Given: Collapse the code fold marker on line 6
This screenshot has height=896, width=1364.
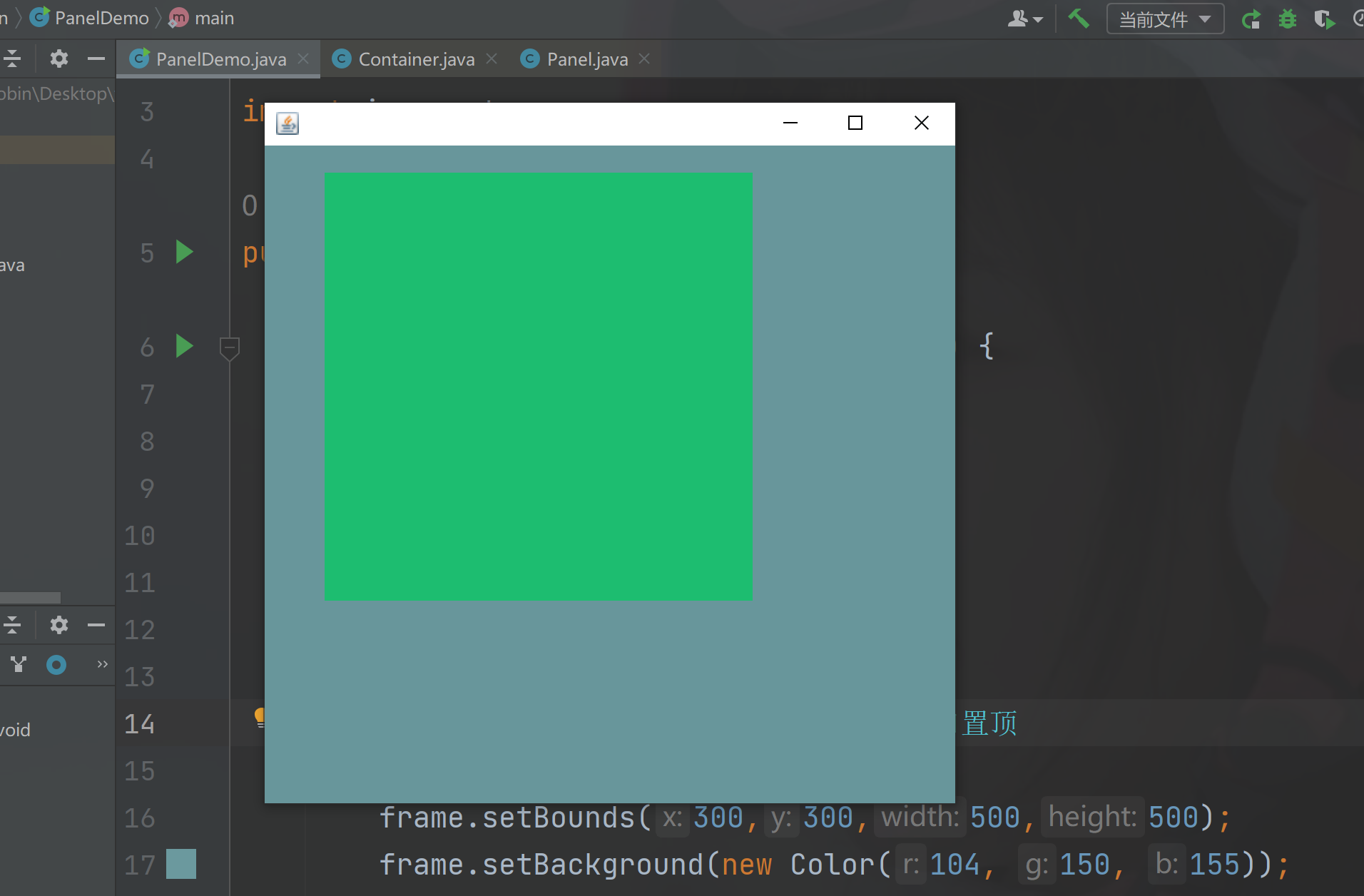Looking at the screenshot, I should 229,348.
